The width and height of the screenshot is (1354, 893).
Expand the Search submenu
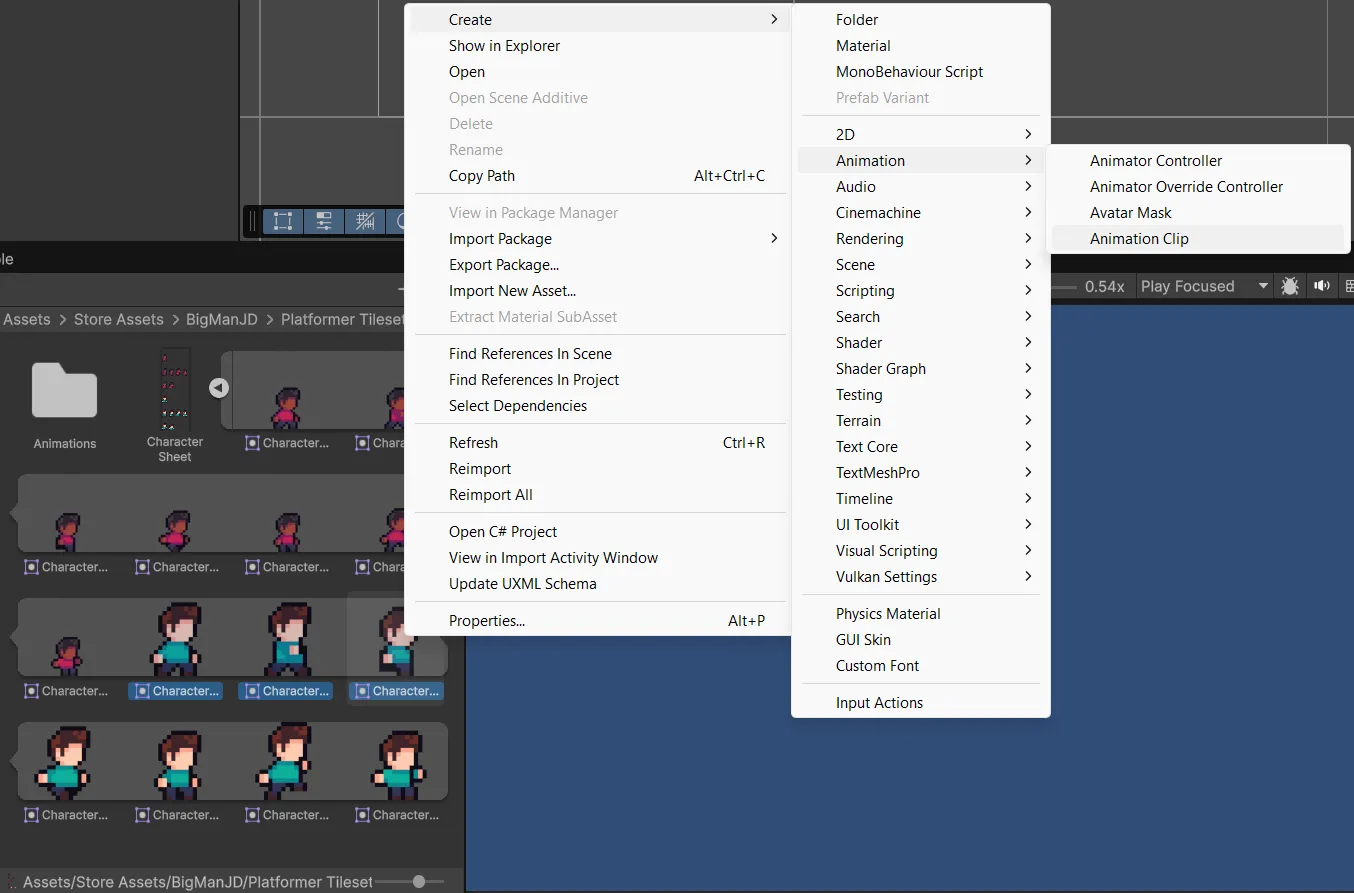[x=920, y=317]
